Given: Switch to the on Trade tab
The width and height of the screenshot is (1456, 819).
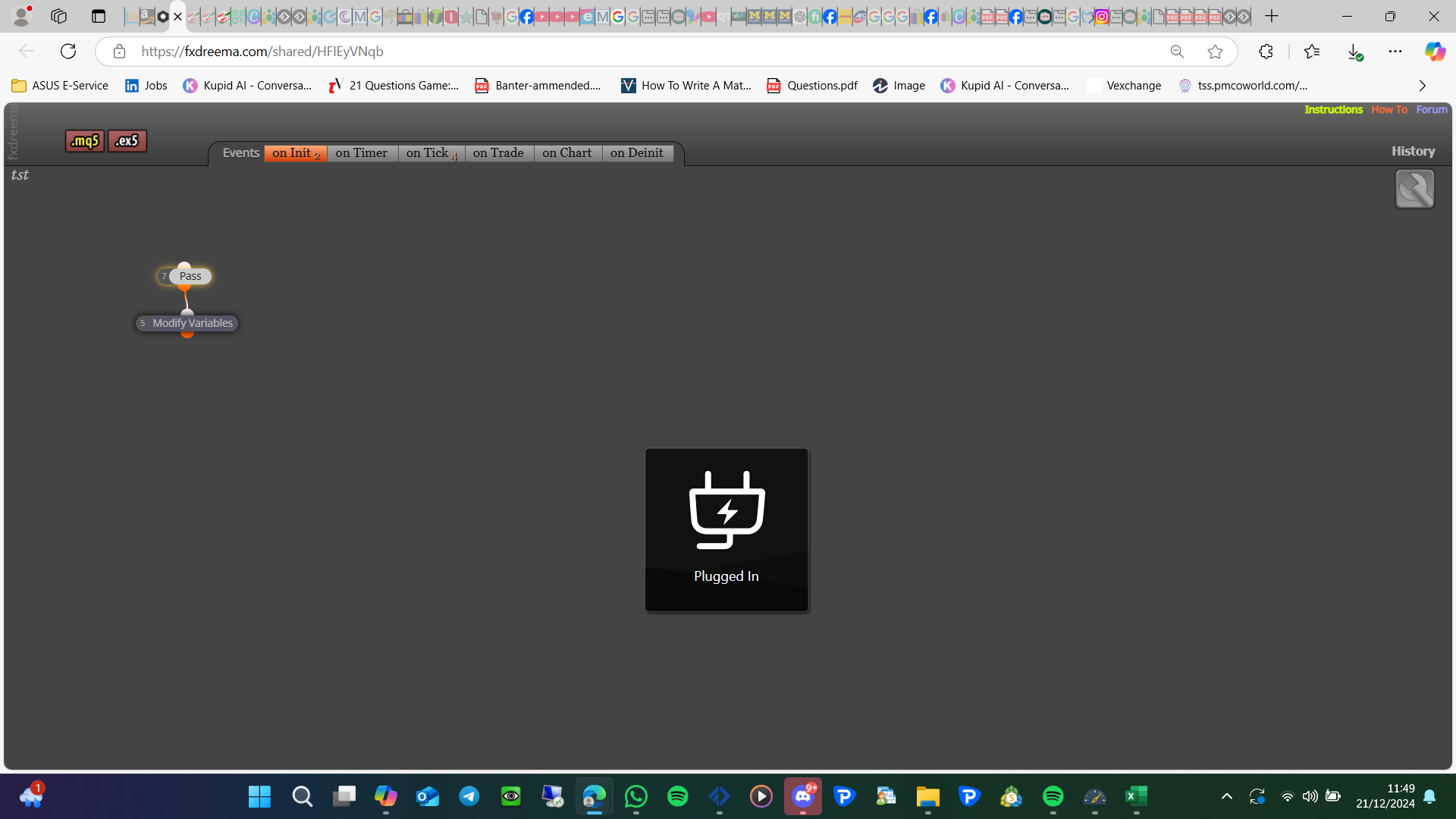Looking at the screenshot, I should [498, 153].
